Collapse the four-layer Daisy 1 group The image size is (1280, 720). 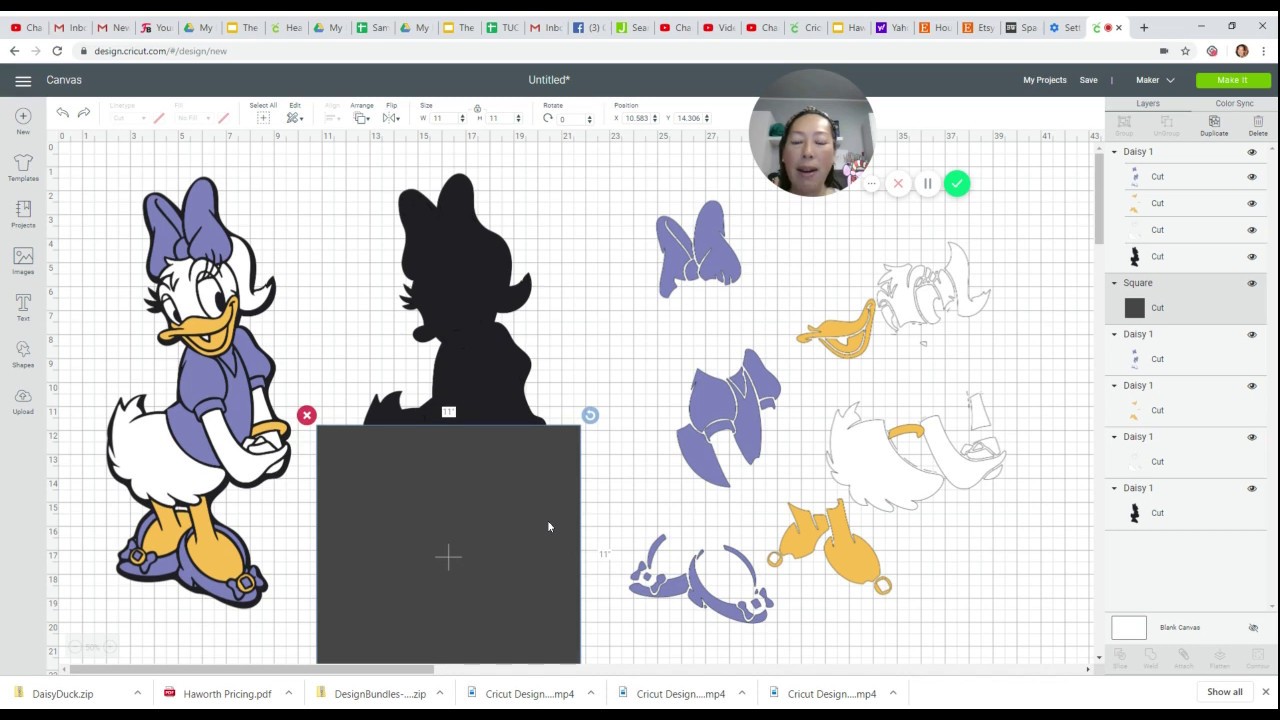(x=1114, y=152)
